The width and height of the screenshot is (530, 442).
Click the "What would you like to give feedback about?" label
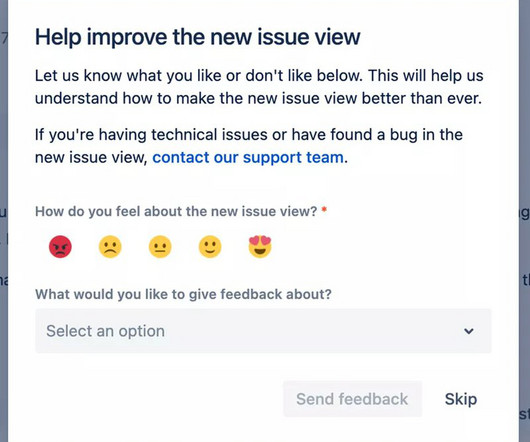pos(183,294)
